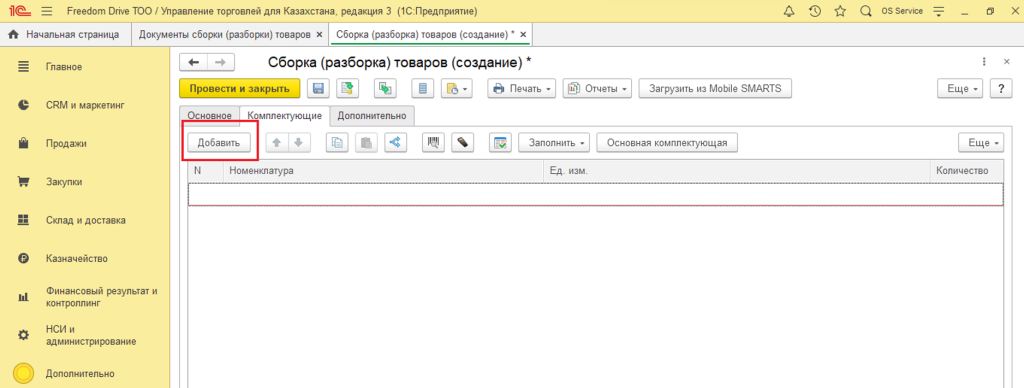Click the N column header
The height and width of the screenshot is (388, 1024).
206,170
